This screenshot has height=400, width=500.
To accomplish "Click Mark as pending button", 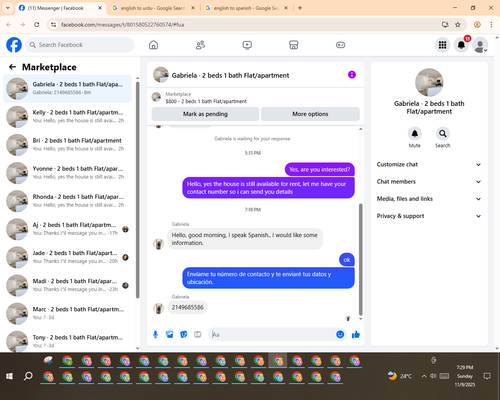I will 205,114.
